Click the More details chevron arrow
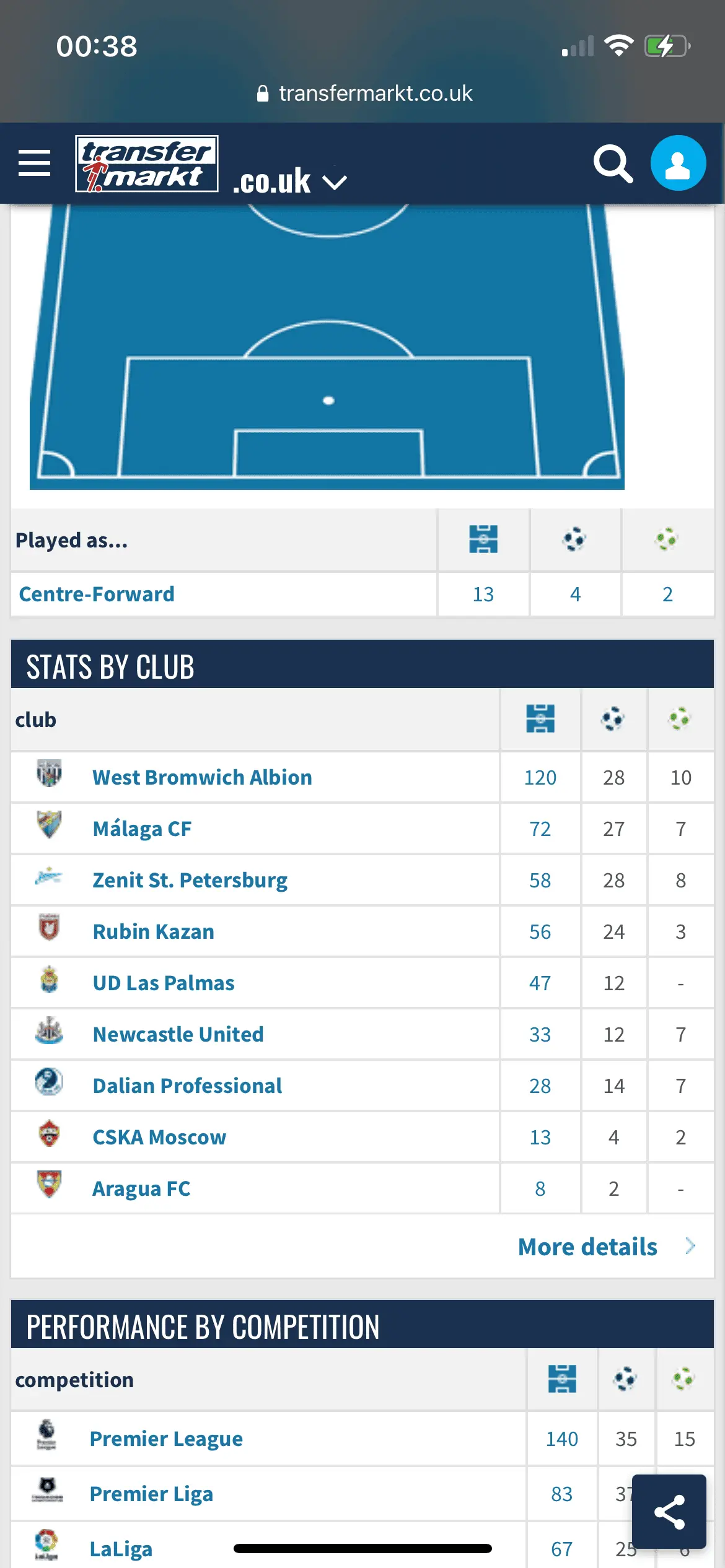The image size is (725, 1568). (x=691, y=1246)
